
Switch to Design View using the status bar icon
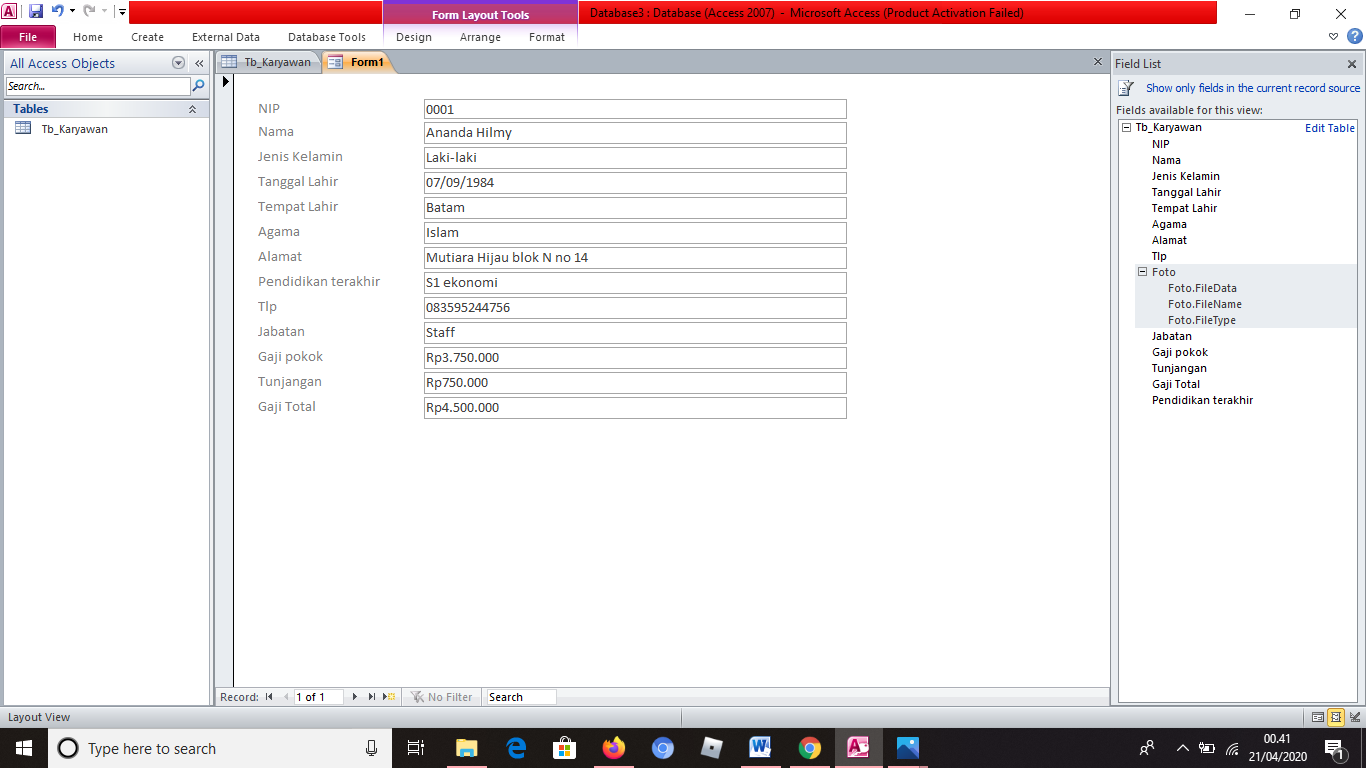pyautogui.click(x=1353, y=717)
